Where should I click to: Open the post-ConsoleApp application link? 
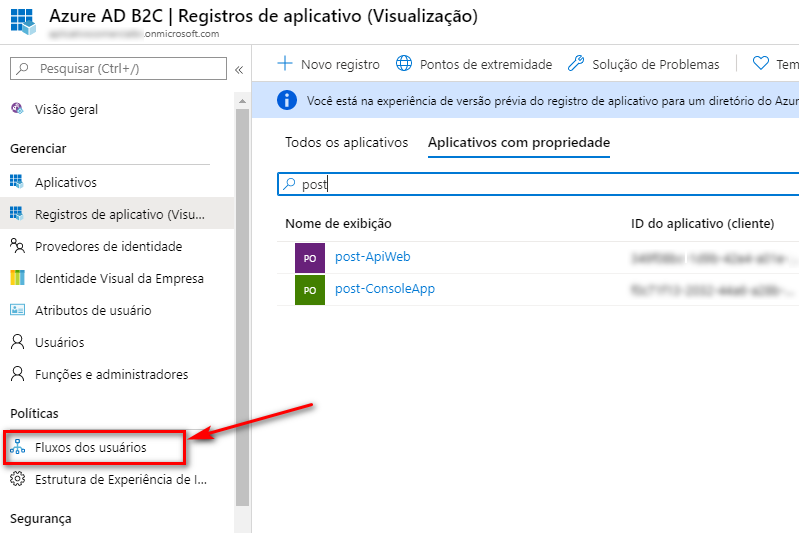tap(384, 289)
